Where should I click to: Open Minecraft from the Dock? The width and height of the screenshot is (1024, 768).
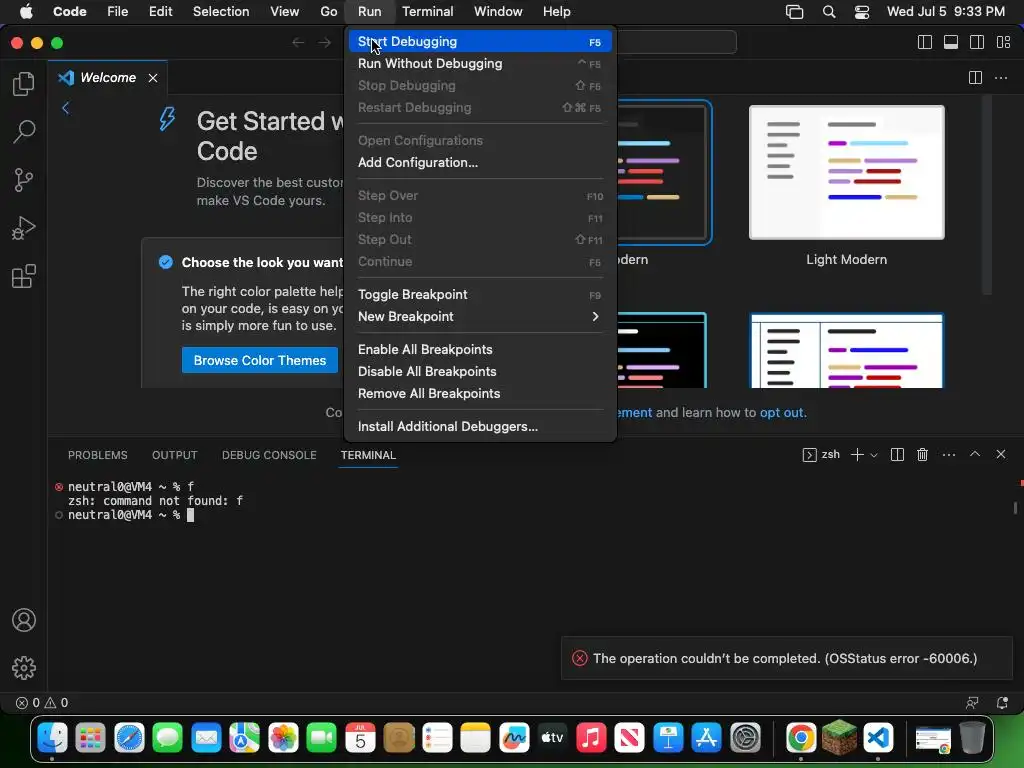[839, 738]
